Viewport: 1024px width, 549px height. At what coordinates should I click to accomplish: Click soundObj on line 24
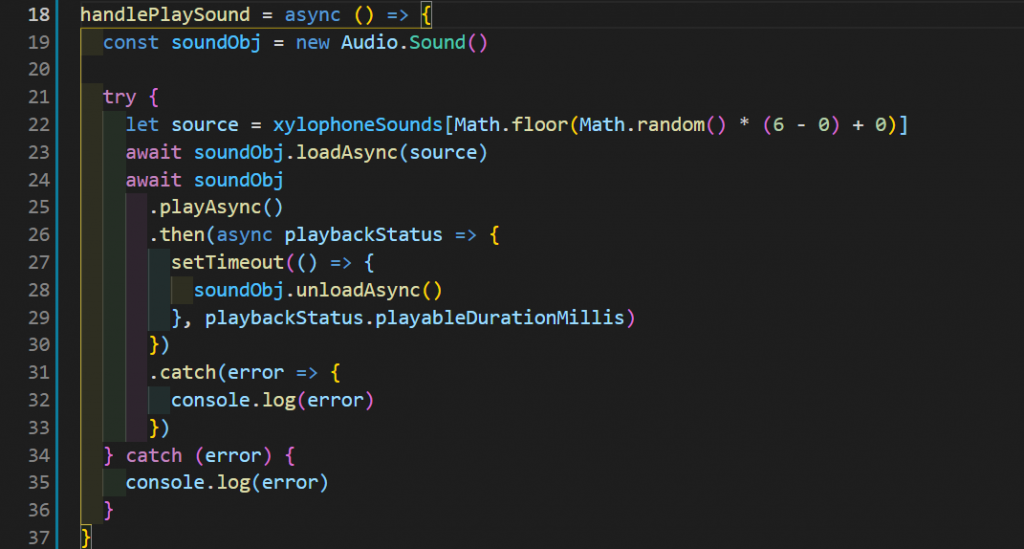238,180
